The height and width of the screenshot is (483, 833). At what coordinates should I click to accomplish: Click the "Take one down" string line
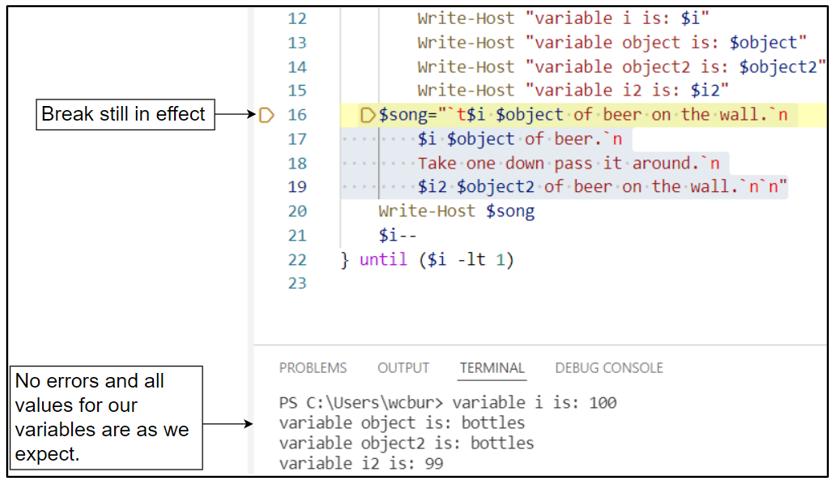[x=568, y=163]
